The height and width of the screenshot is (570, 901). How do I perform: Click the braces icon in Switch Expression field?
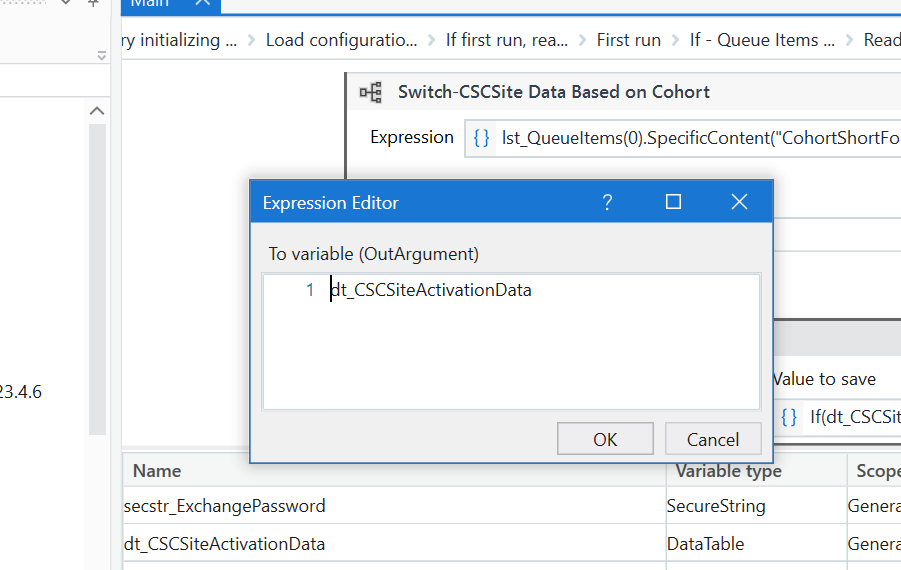point(481,138)
